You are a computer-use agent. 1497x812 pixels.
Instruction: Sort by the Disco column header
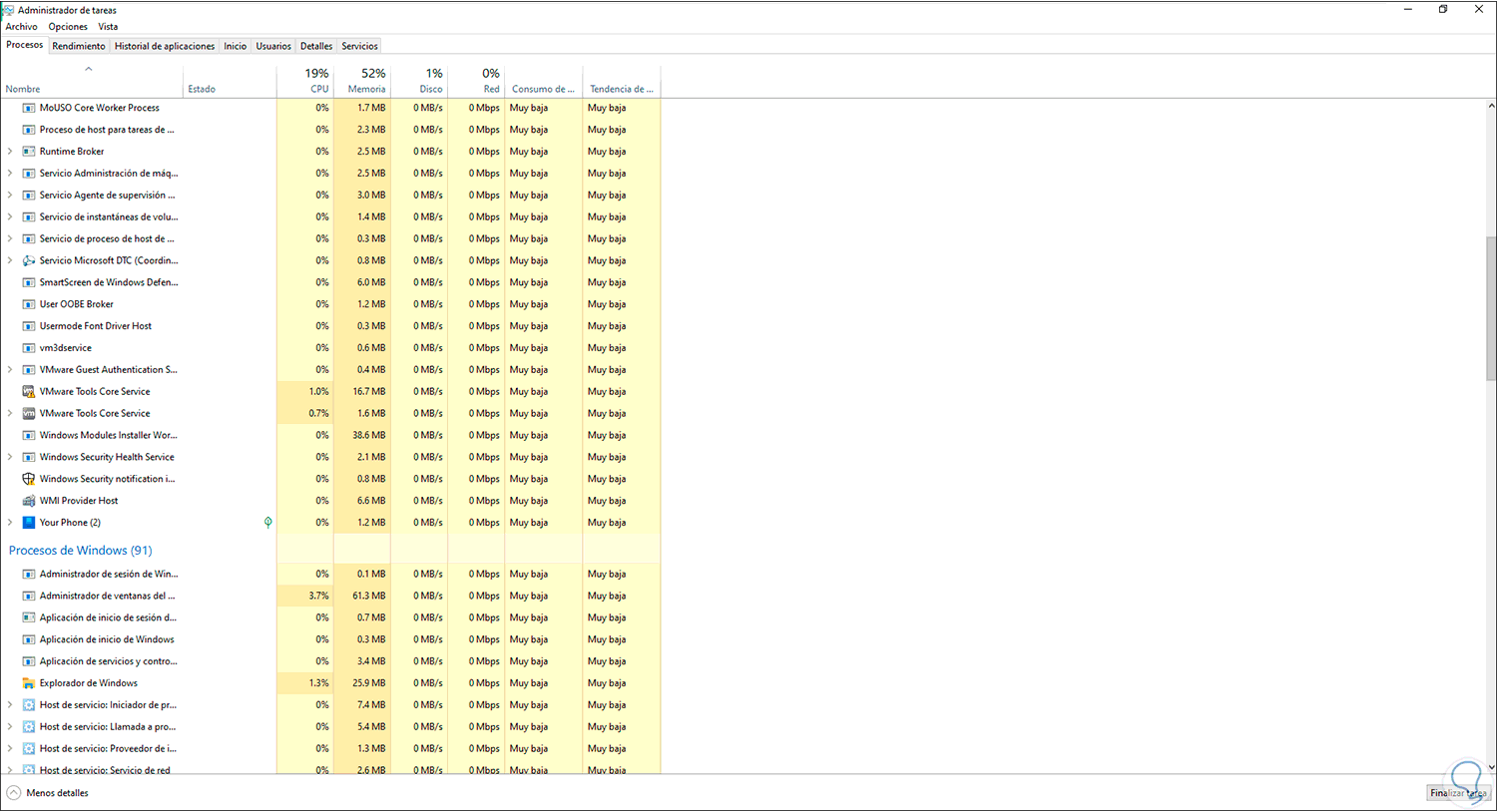(419, 81)
